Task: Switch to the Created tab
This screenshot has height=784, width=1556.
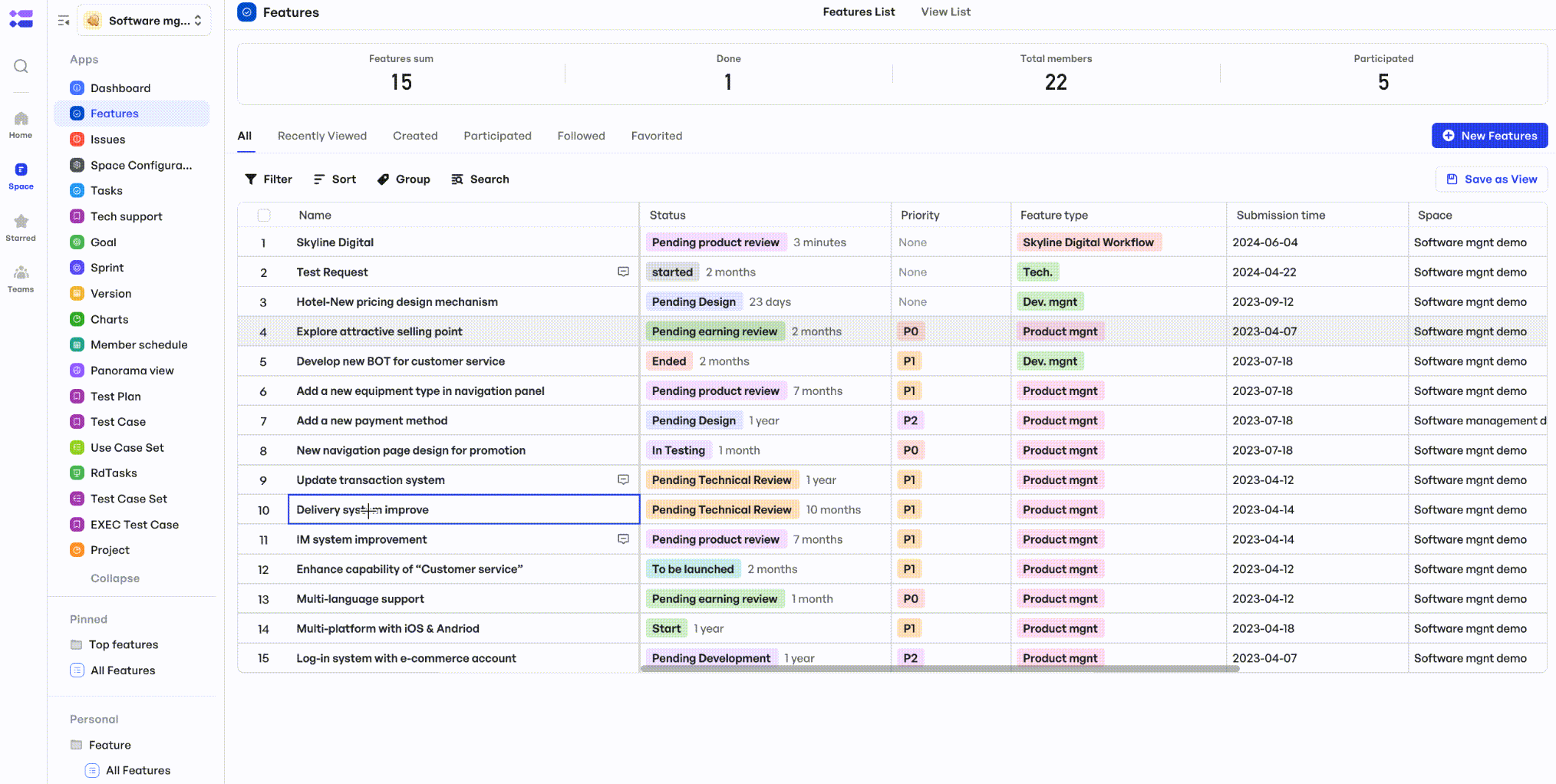Action: click(415, 136)
